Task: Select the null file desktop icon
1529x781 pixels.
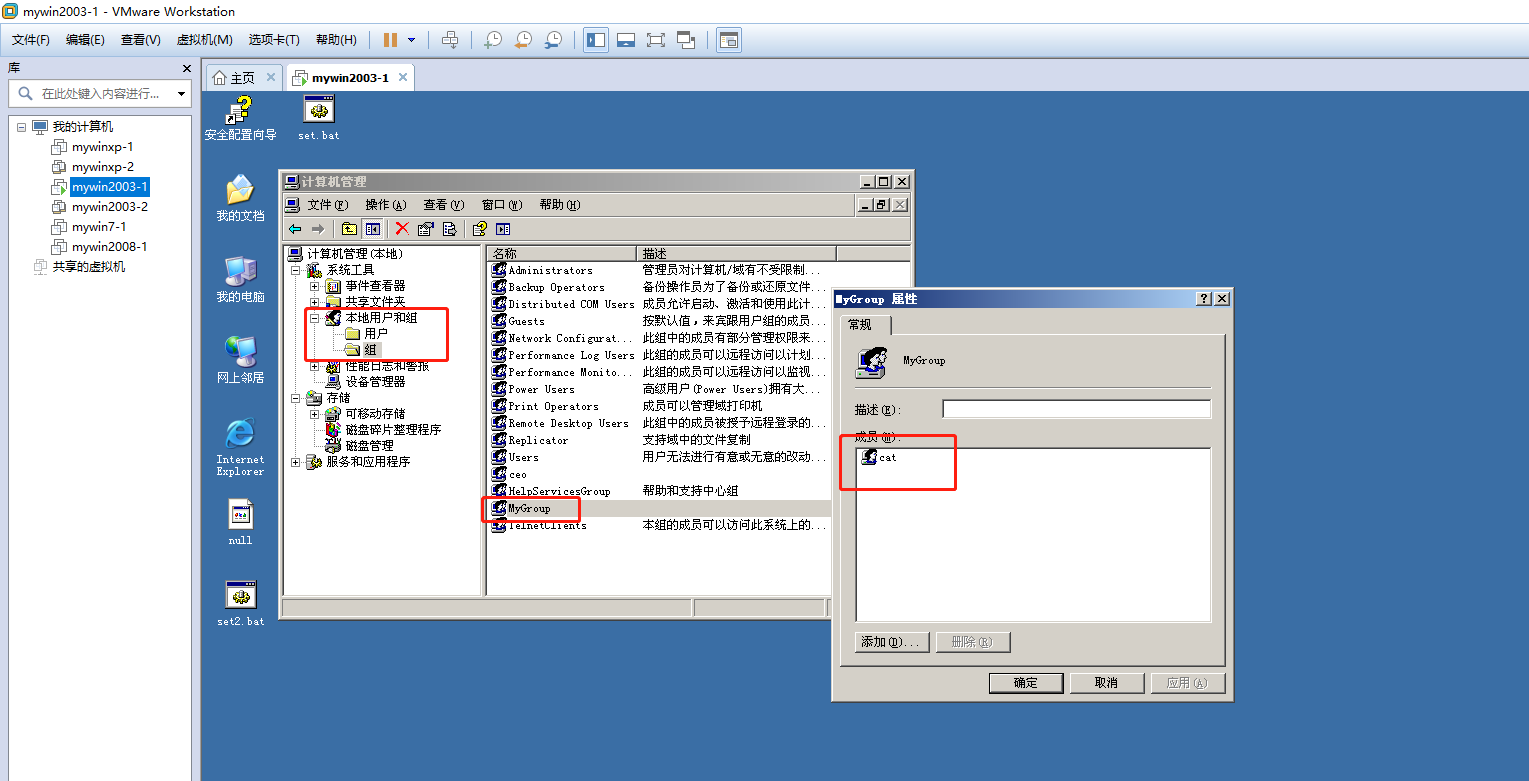Action: pyautogui.click(x=240, y=522)
